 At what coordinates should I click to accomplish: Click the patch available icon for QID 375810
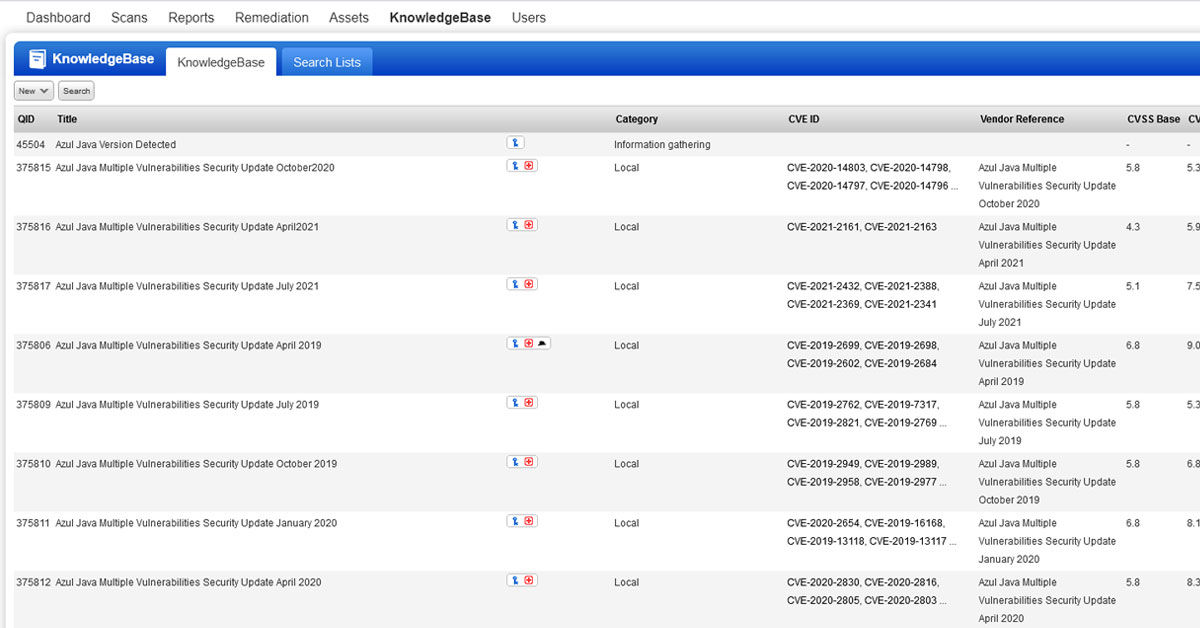529,461
